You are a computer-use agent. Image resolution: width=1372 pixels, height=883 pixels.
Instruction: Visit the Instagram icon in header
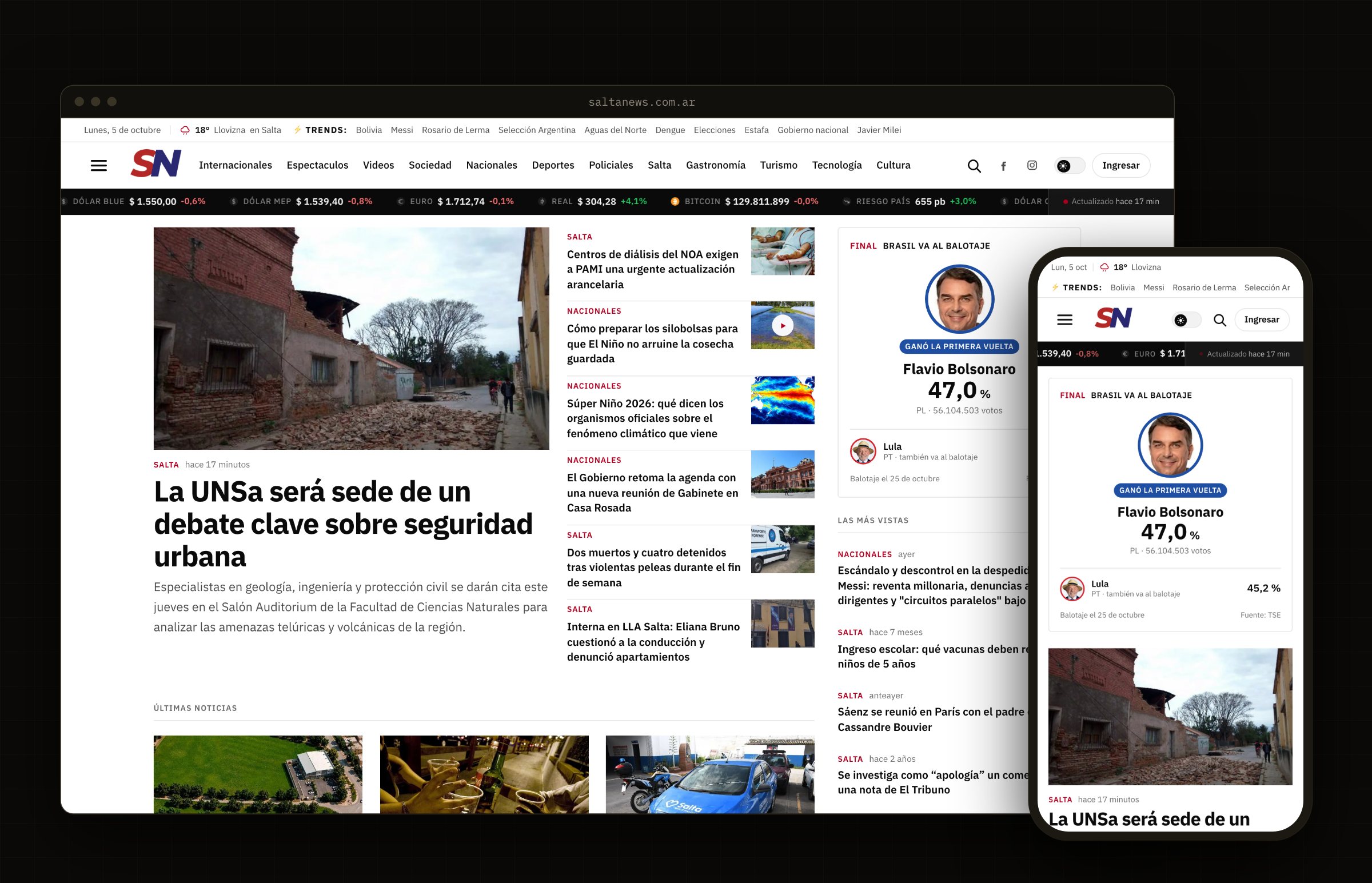pyautogui.click(x=1032, y=165)
